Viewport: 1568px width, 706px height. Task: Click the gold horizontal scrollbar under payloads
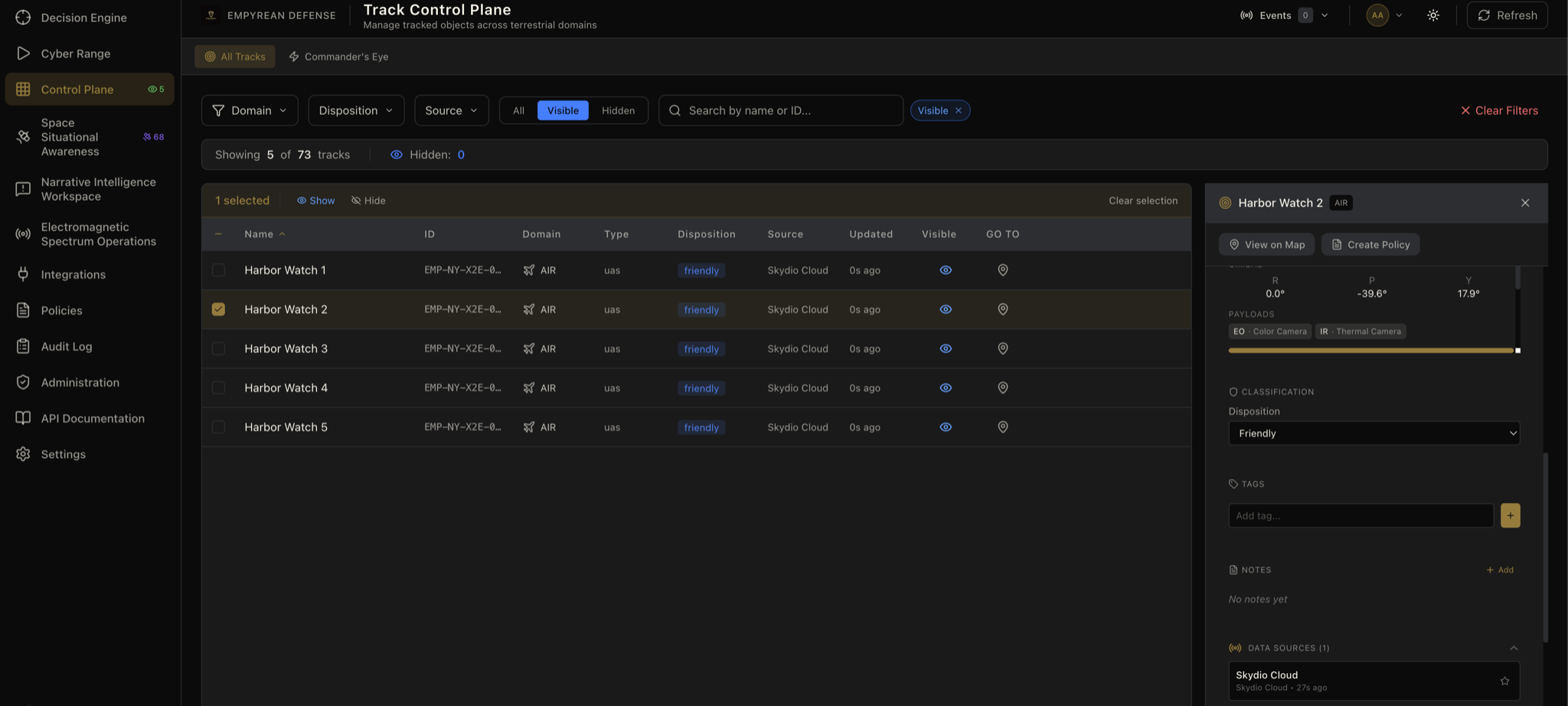click(x=1370, y=350)
